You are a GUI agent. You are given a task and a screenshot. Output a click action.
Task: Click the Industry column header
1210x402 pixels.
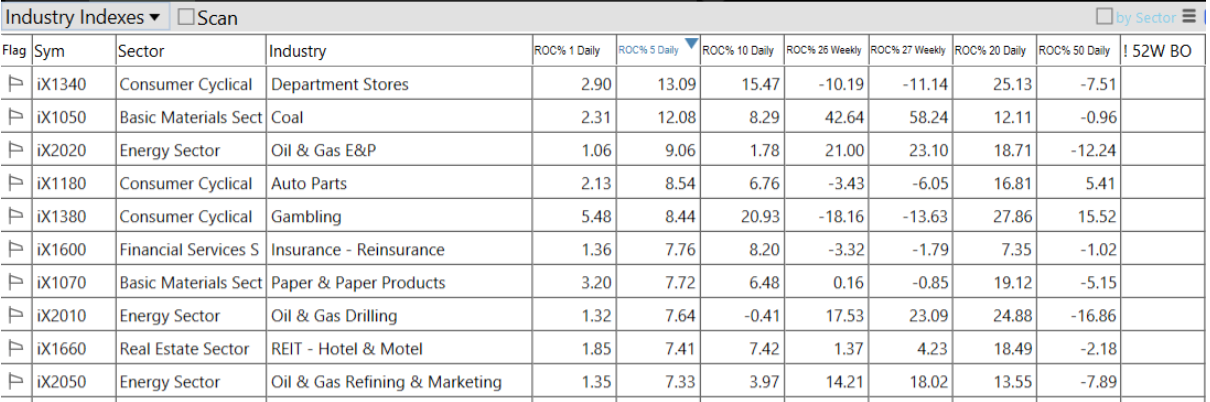[x=298, y=51]
